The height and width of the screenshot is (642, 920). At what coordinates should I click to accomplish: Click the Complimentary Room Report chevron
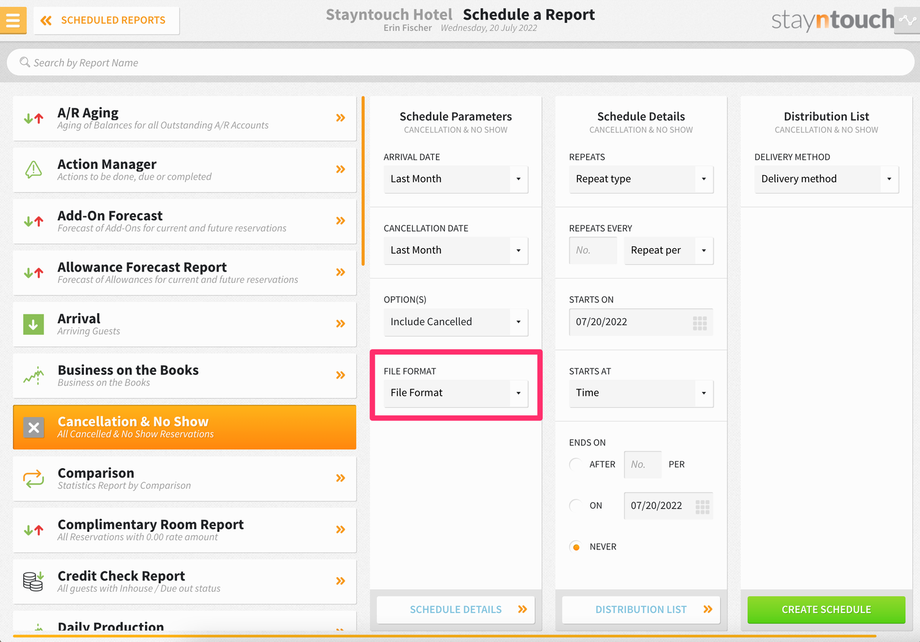pyautogui.click(x=340, y=530)
